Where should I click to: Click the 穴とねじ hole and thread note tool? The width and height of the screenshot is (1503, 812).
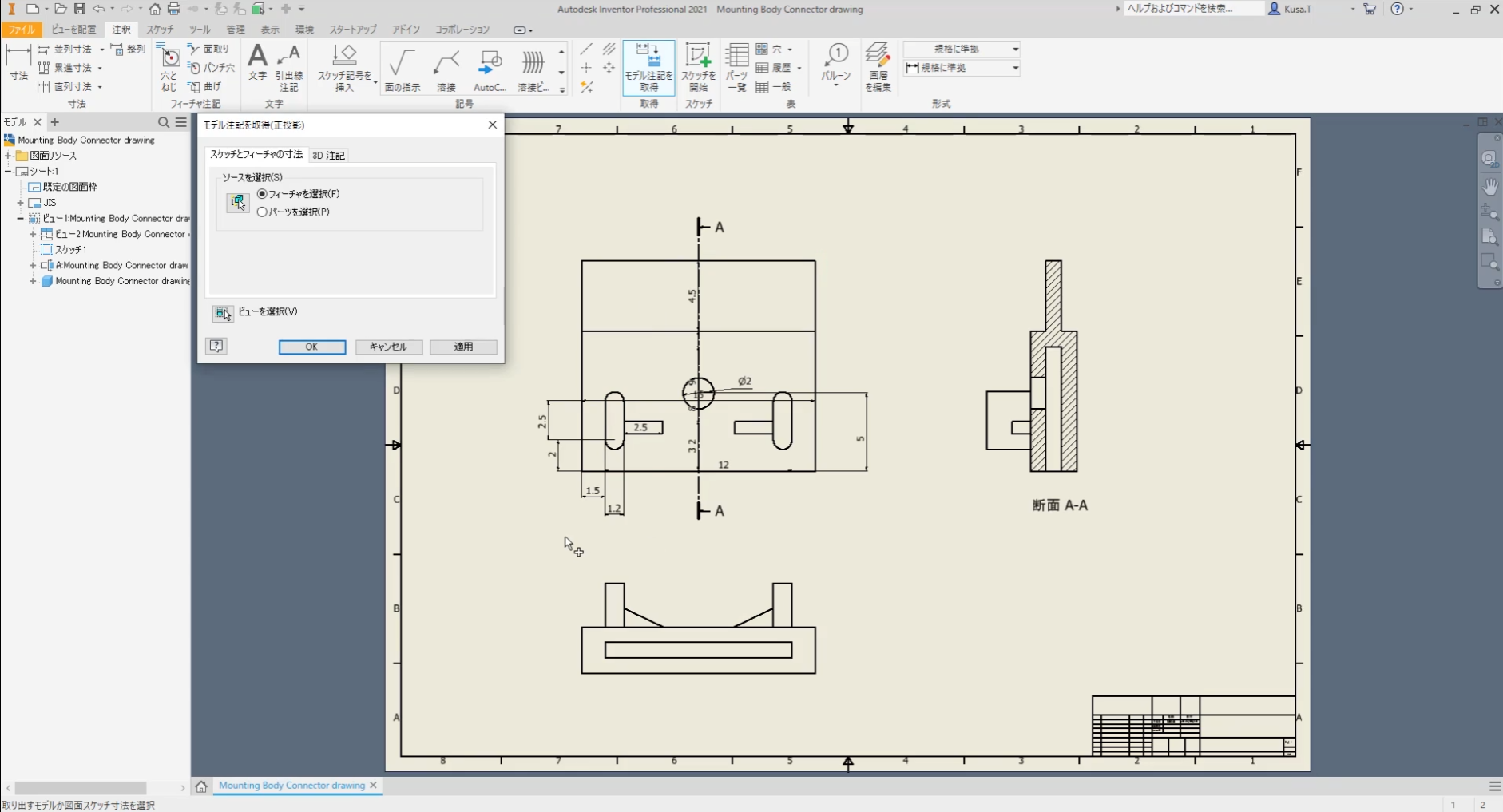[x=169, y=67]
